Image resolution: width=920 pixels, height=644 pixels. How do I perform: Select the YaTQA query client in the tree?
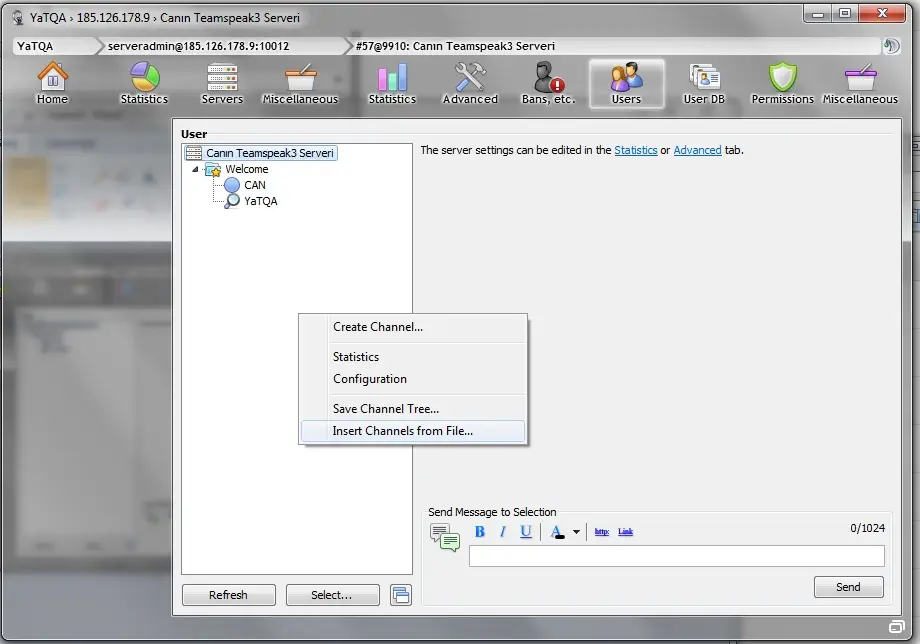tap(261, 201)
